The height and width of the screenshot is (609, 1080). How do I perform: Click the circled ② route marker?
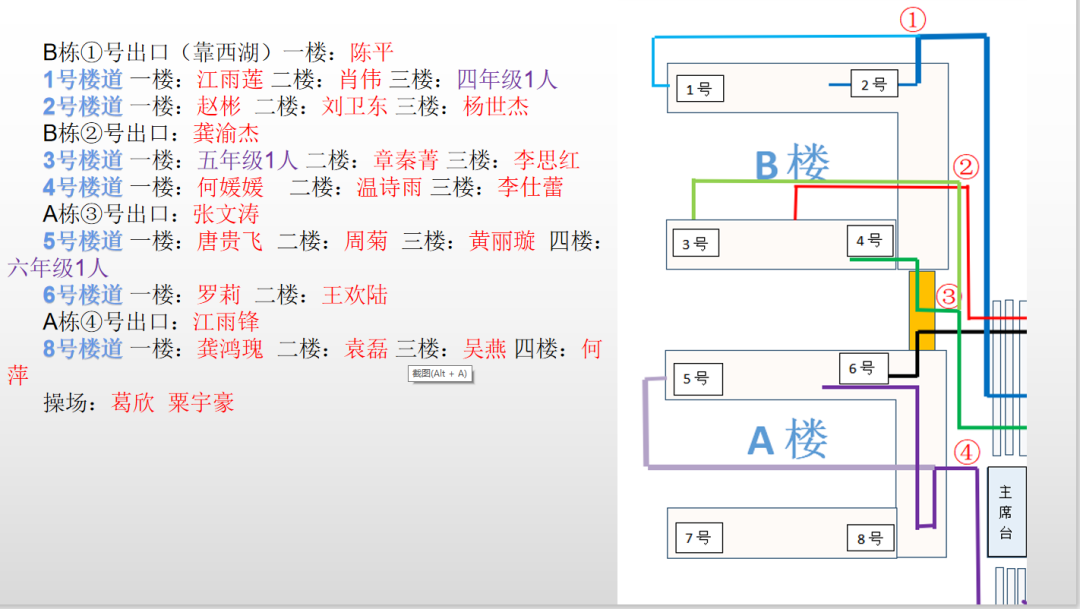point(964,165)
